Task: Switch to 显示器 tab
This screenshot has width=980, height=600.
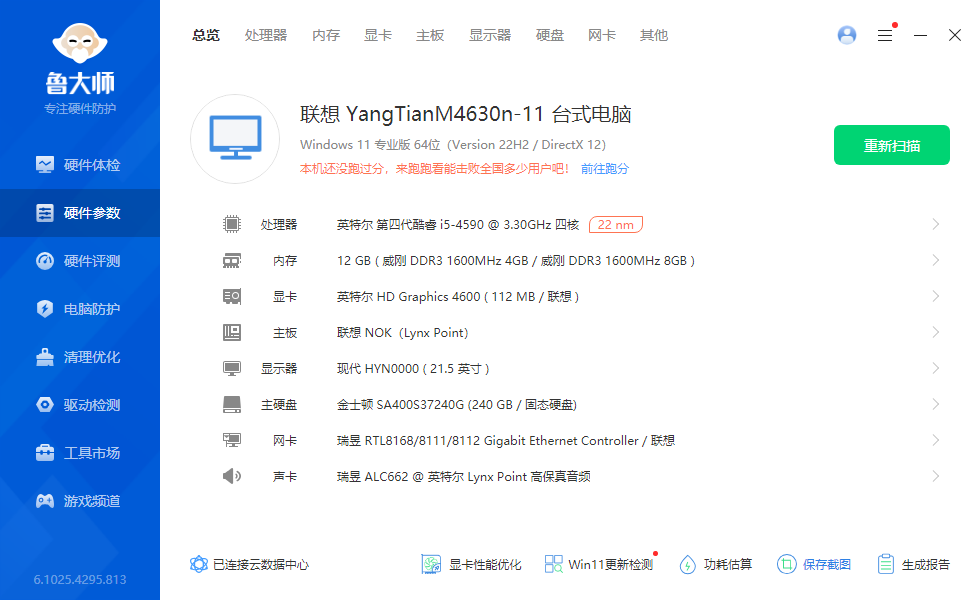Action: tap(490, 36)
